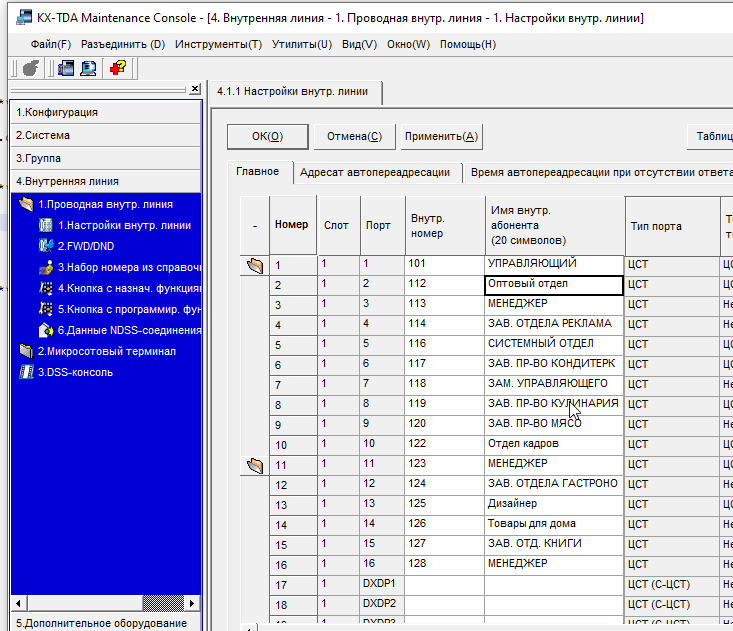This screenshot has height=631, width=733.
Task: Close the left navigation panel with X
Action: click(195, 89)
